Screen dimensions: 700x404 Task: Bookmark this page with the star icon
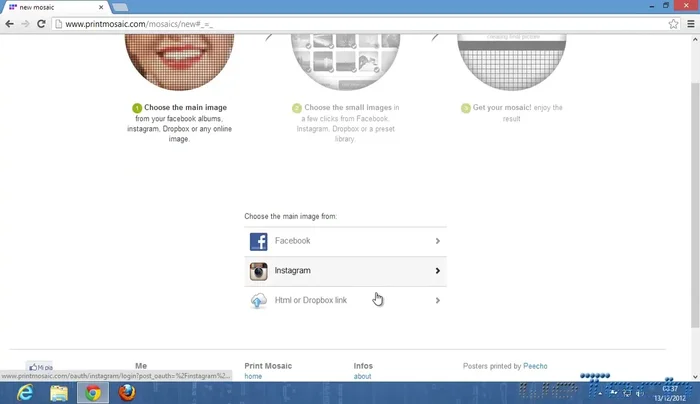point(673,23)
